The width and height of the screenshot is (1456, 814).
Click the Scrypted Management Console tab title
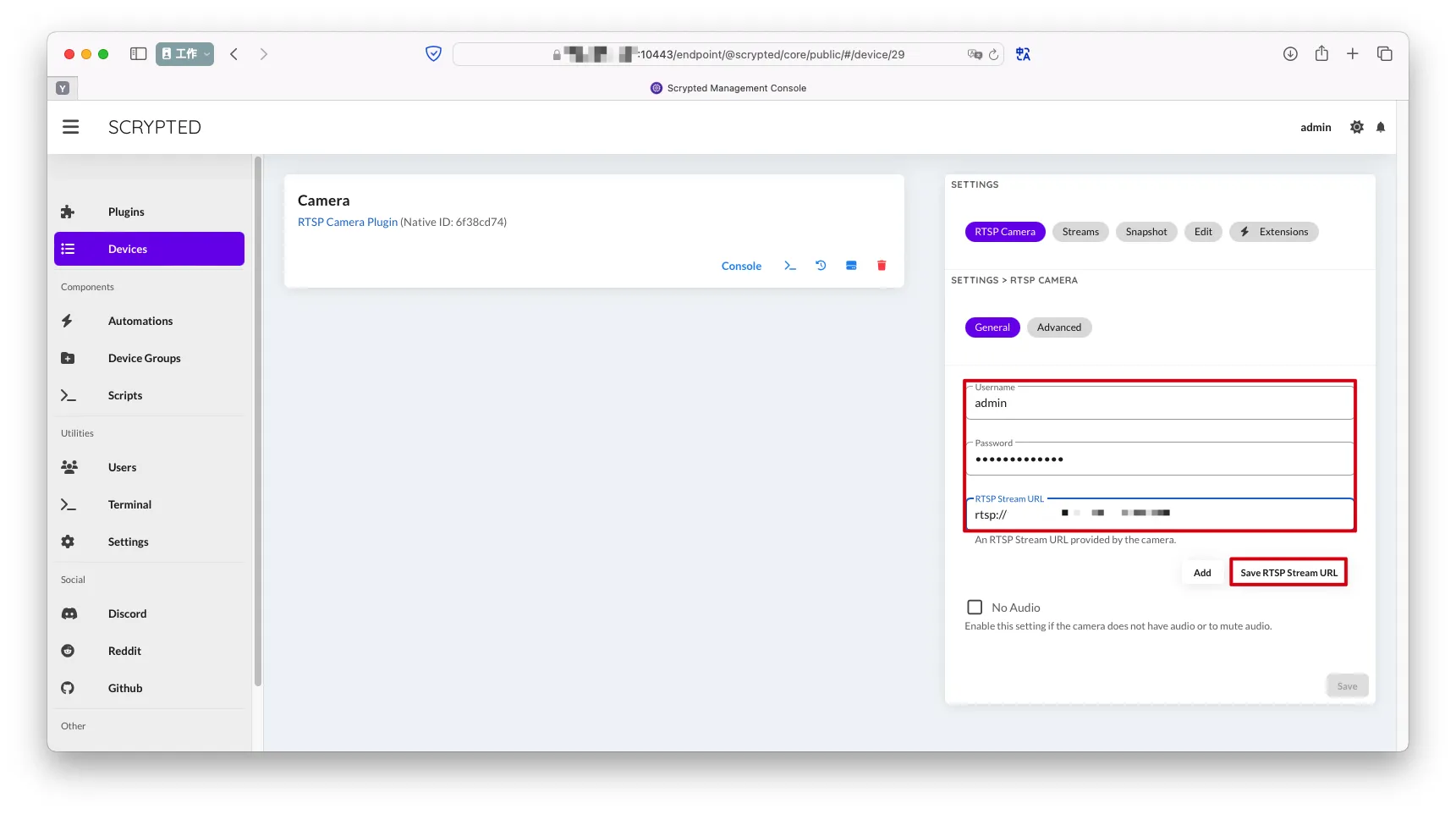point(736,88)
